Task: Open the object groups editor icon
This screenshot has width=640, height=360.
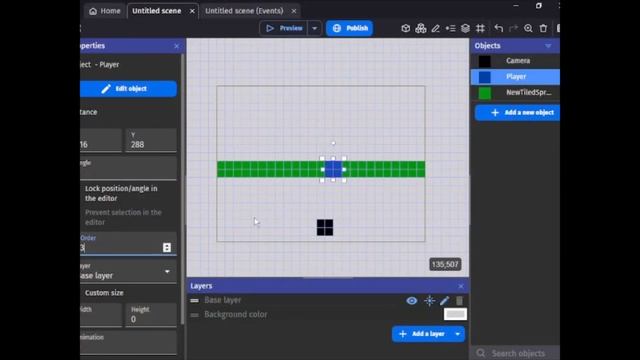Action: 420,28
